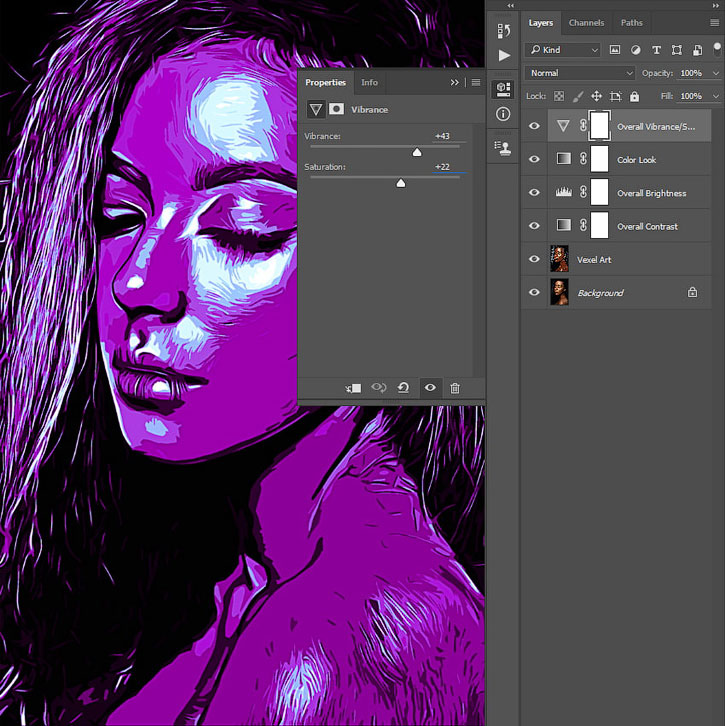Prevent auto-nesting artboard lock icon

pyautogui.click(x=615, y=96)
